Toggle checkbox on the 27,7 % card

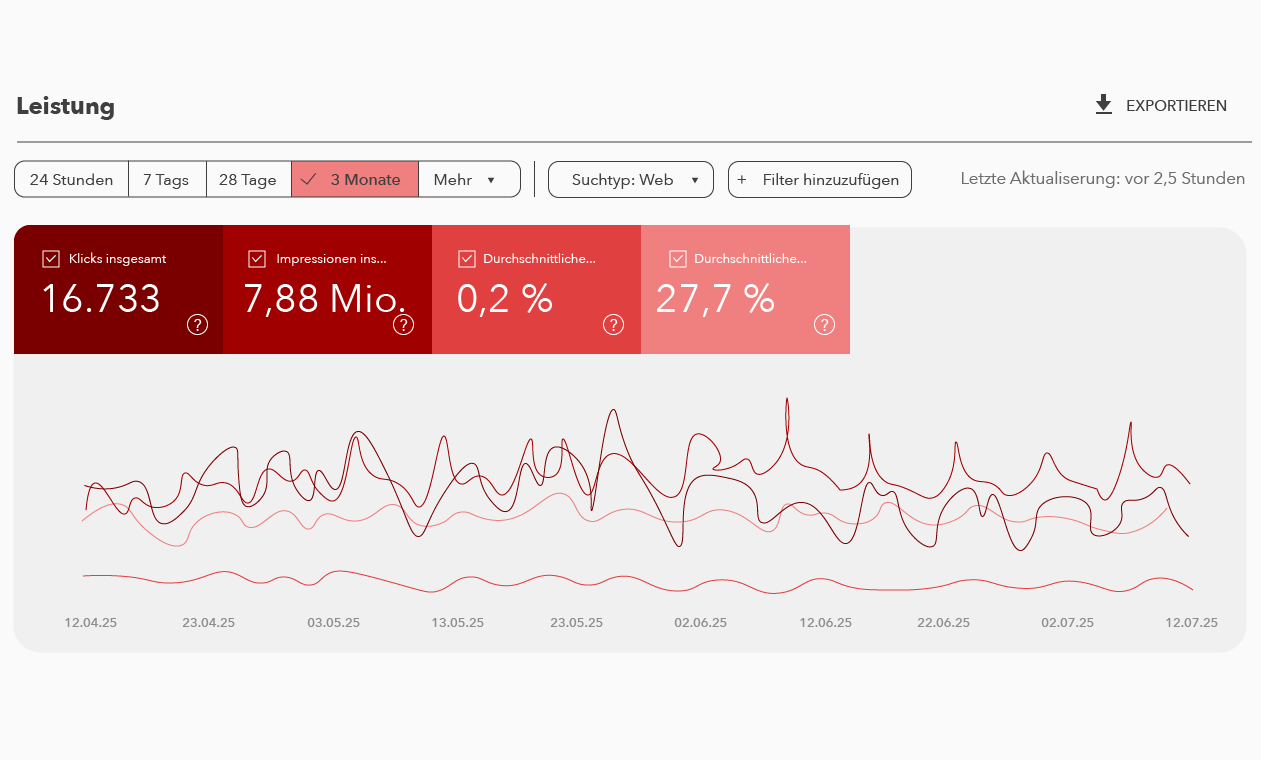click(x=678, y=259)
